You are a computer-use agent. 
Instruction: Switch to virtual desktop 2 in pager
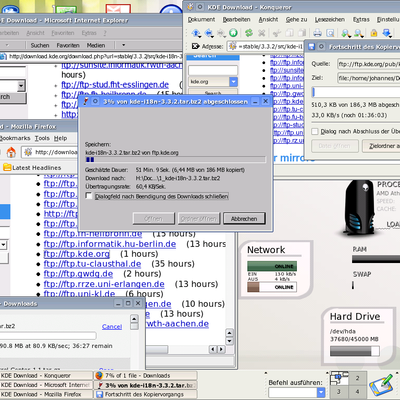point(357,378)
